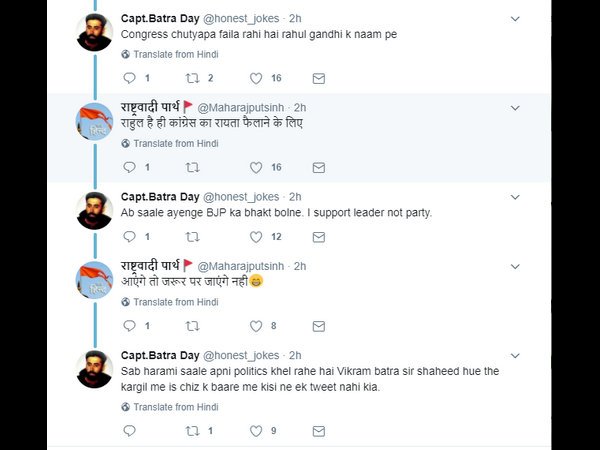Retweet the Hindi tweet with 8 likes
Image resolution: width=600 pixels, height=450 pixels.
point(193,326)
